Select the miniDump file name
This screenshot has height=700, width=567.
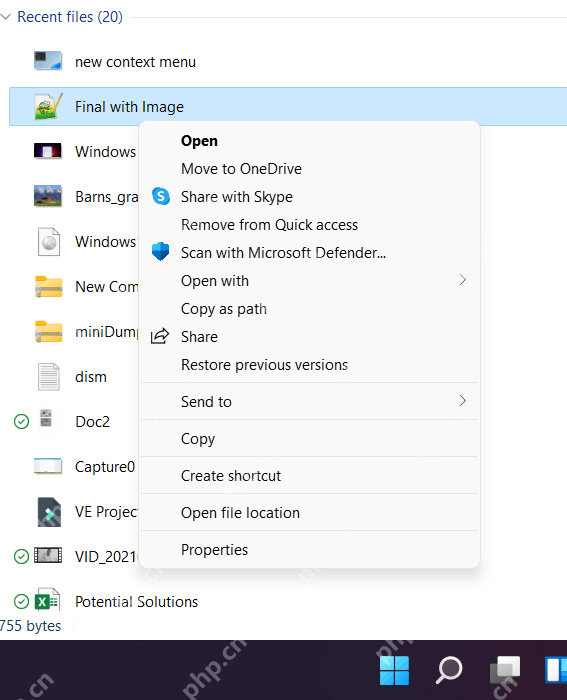(x=107, y=332)
